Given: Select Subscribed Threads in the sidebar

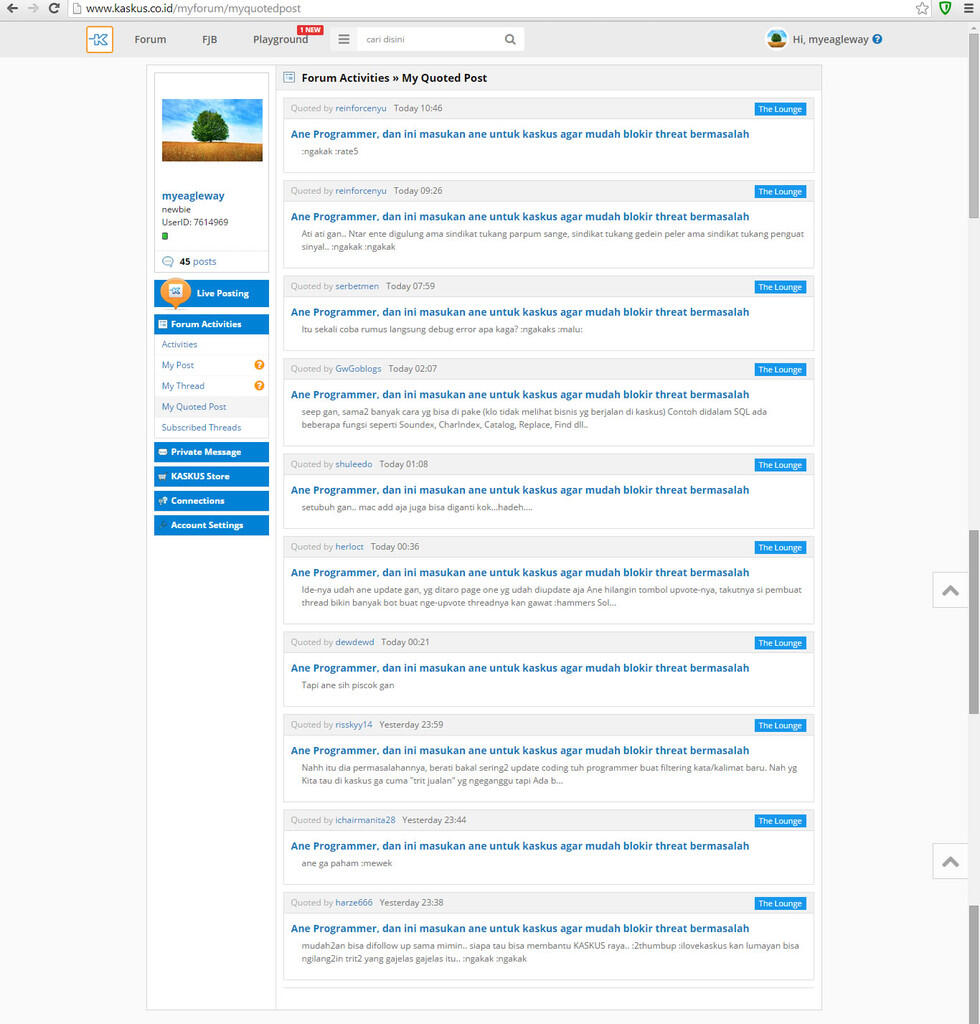Looking at the screenshot, I should tap(201, 427).
